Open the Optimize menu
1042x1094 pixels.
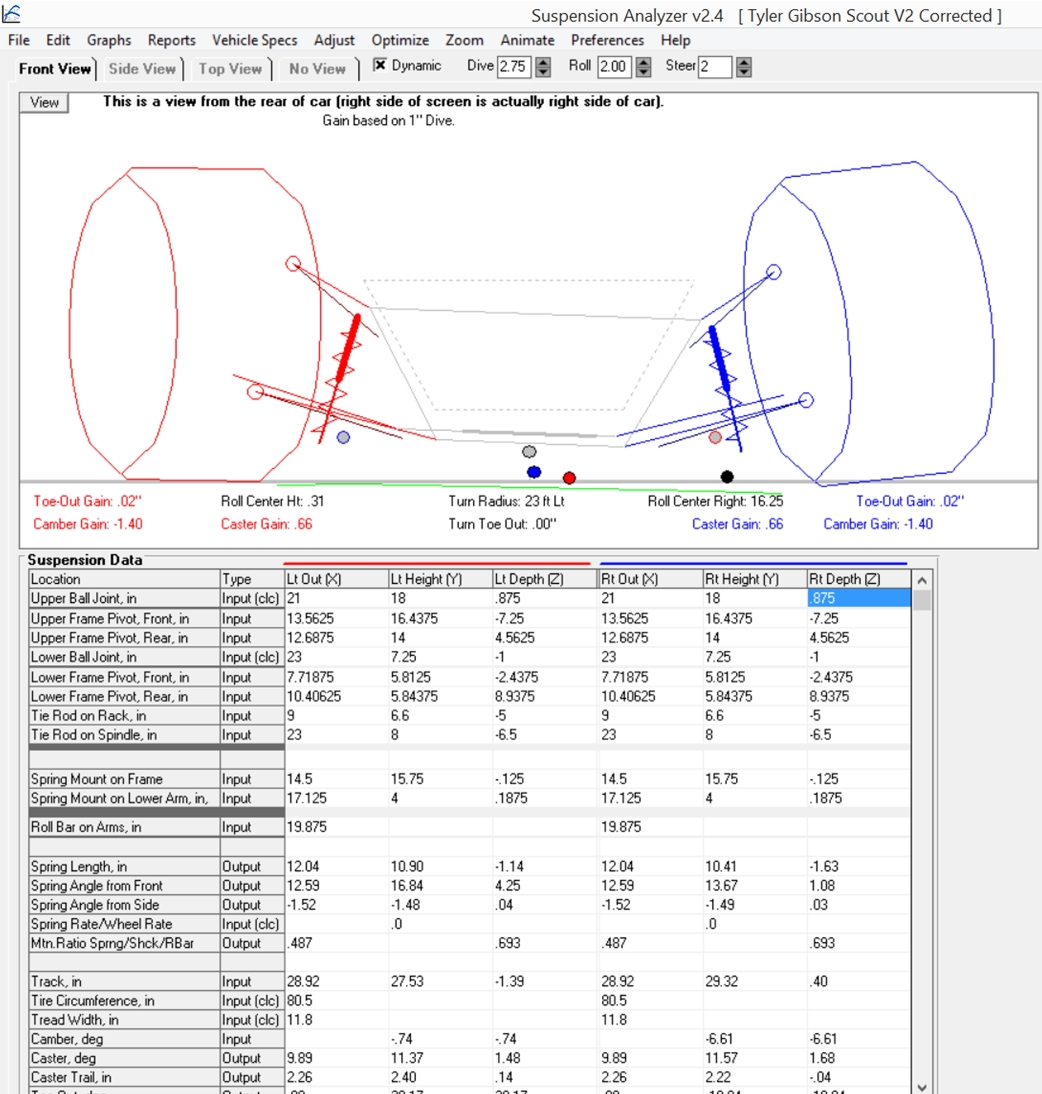[x=400, y=40]
